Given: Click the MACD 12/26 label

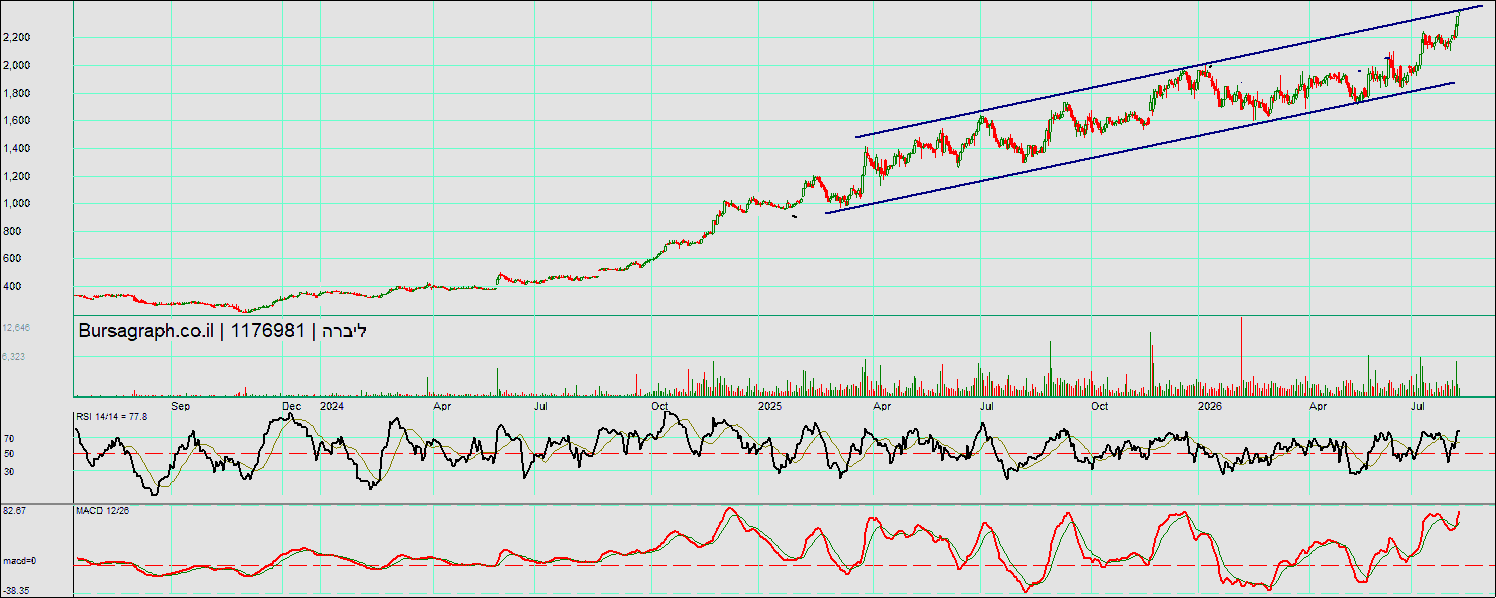Looking at the screenshot, I should [x=103, y=511].
